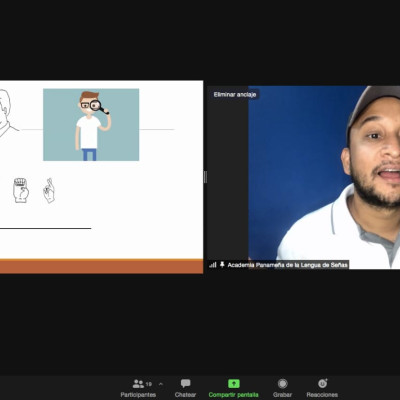Click the Eliminar anclaje button
The image size is (400, 400).
235,95
